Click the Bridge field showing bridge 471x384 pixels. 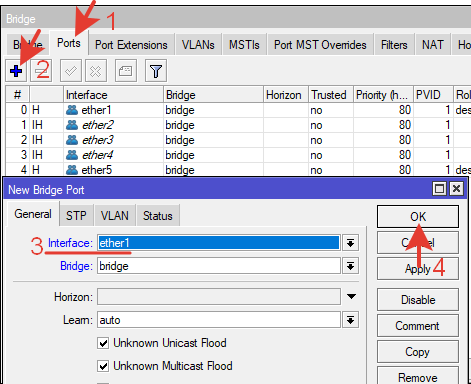tap(219, 266)
